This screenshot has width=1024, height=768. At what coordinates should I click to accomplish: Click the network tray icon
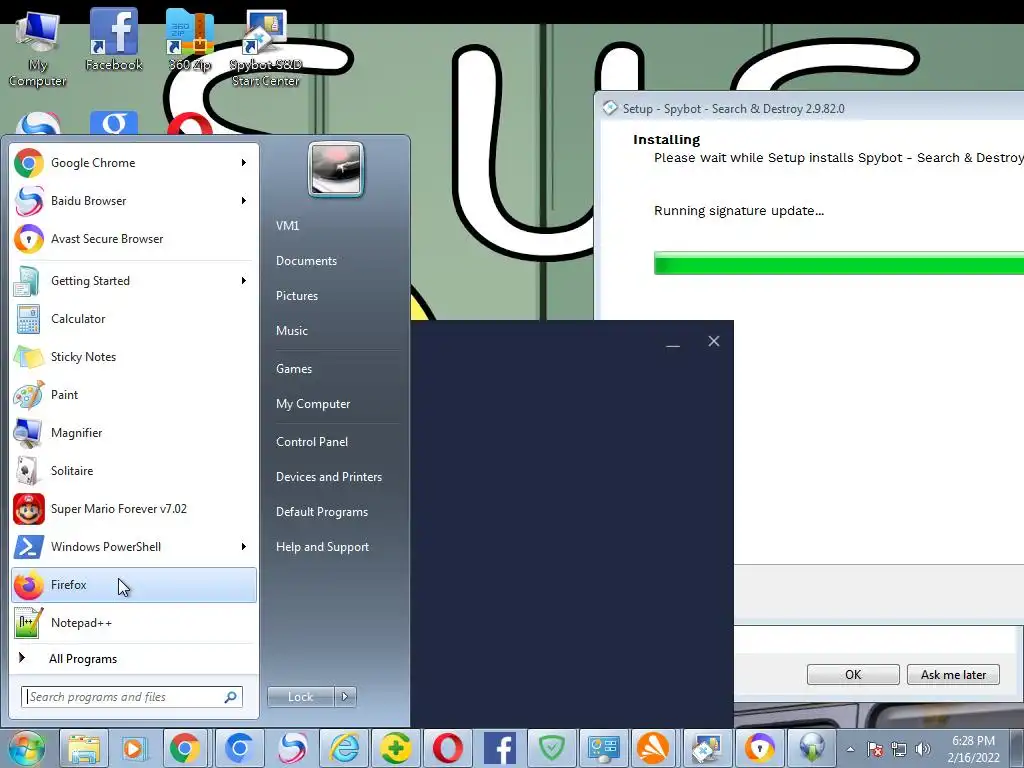click(899, 749)
